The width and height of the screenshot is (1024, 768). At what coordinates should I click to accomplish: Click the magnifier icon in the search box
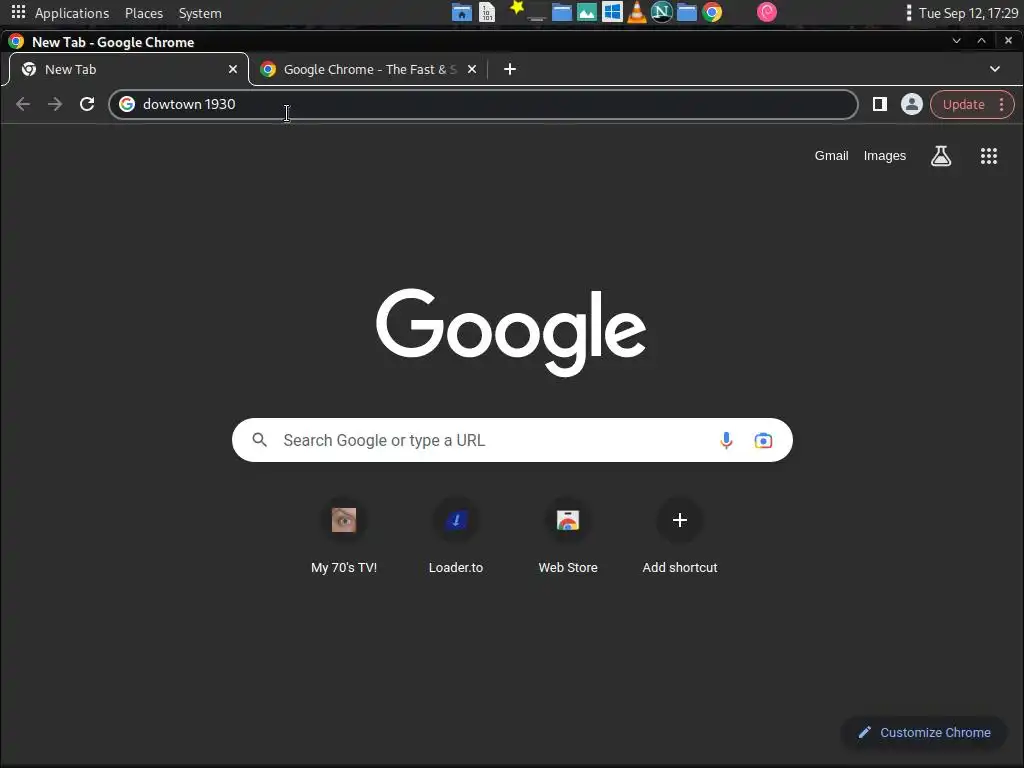[259, 440]
